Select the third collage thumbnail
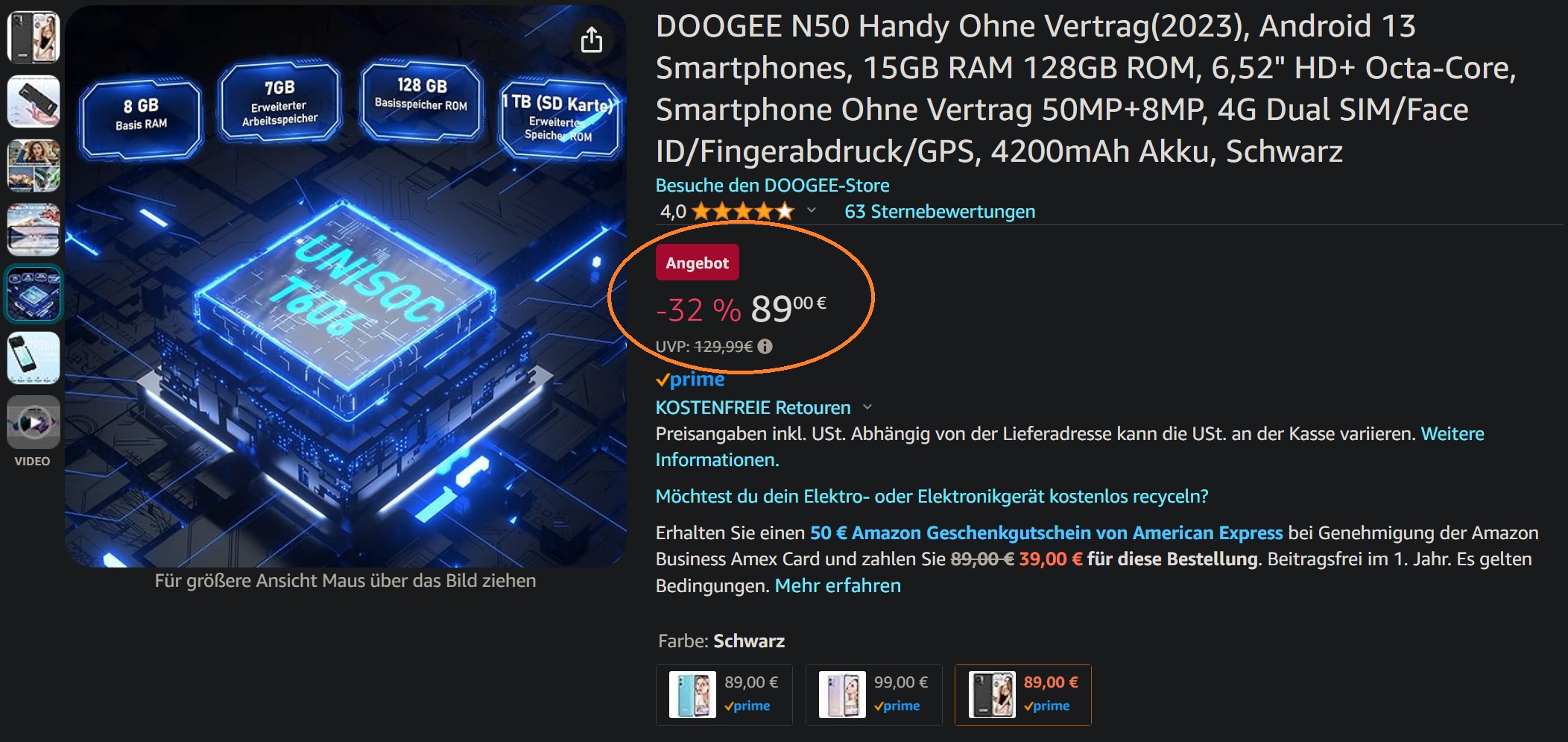The width and height of the screenshot is (1568, 742). pos(34,166)
